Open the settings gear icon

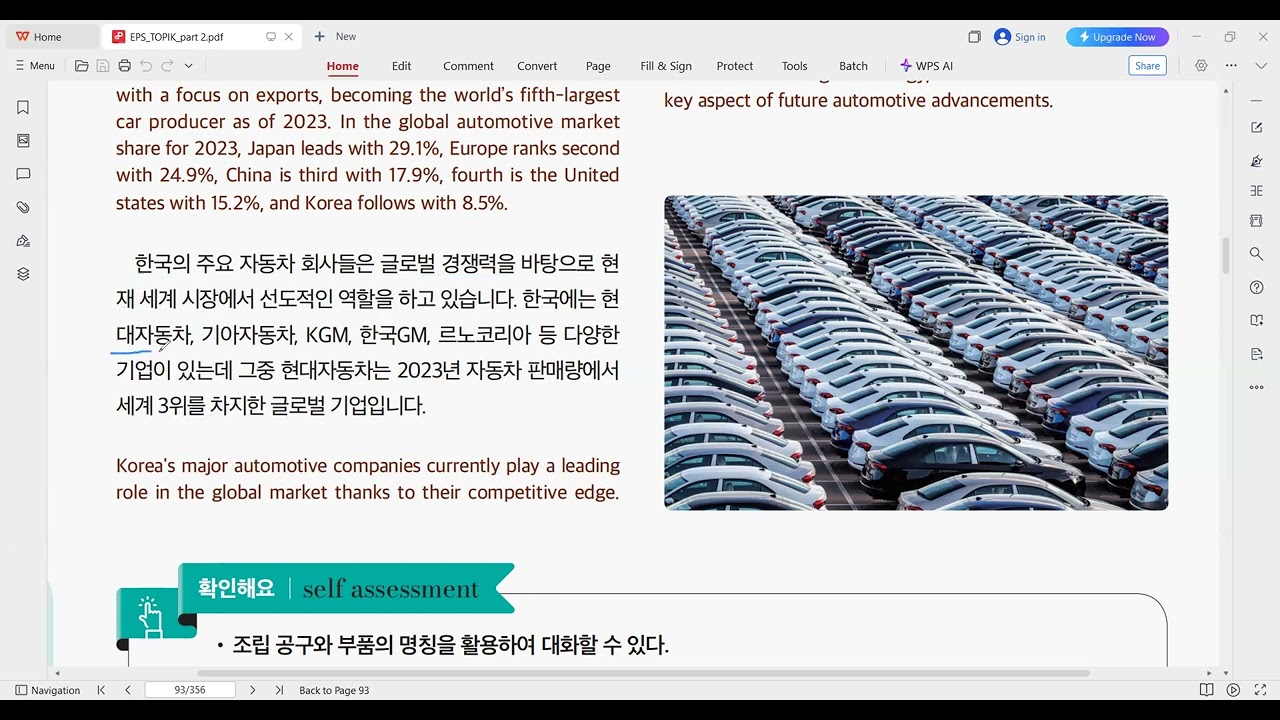(1201, 66)
